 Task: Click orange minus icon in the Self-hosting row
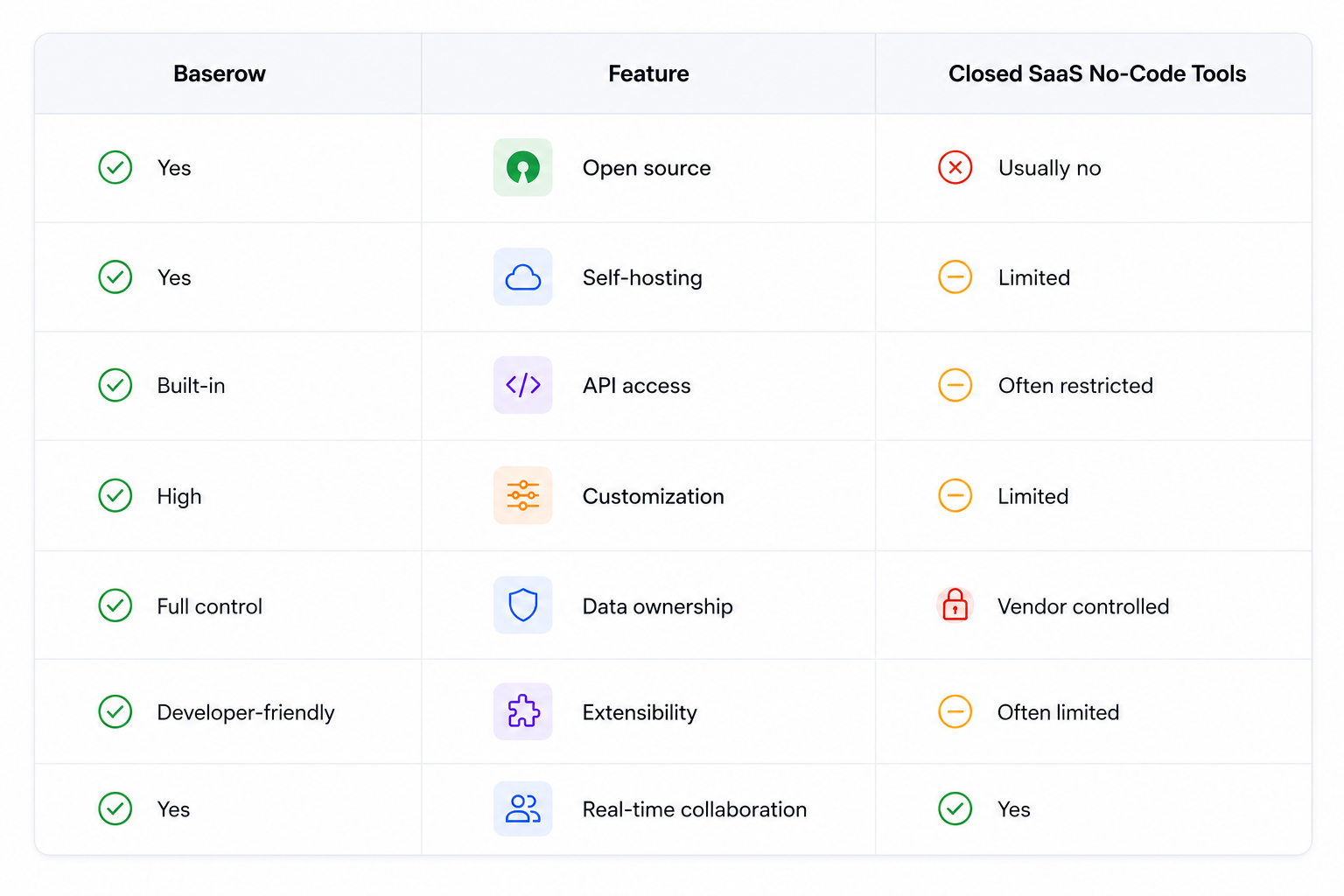pyautogui.click(x=955, y=276)
